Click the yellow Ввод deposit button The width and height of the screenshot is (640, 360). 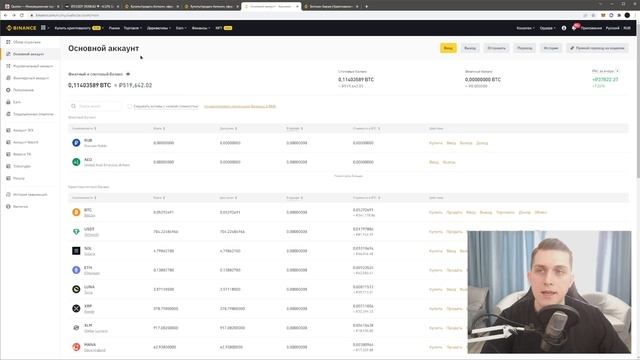click(x=448, y=48)
